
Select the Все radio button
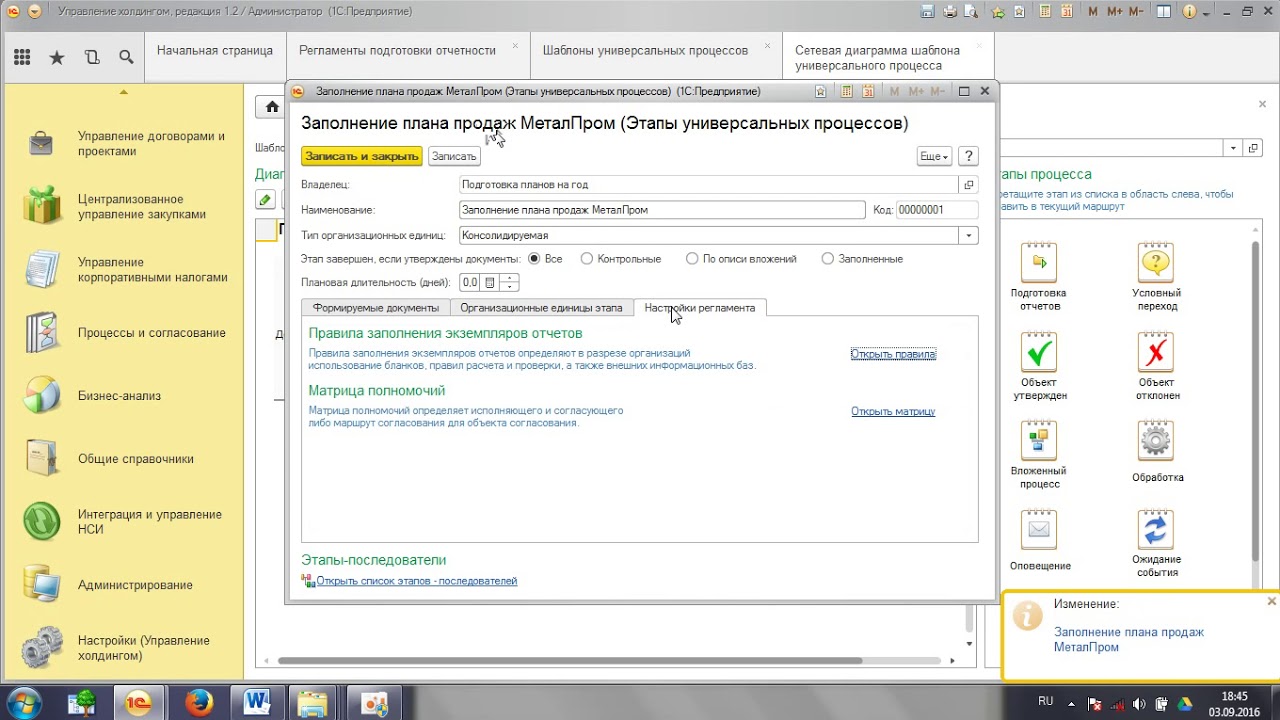(x=534, y=259)
